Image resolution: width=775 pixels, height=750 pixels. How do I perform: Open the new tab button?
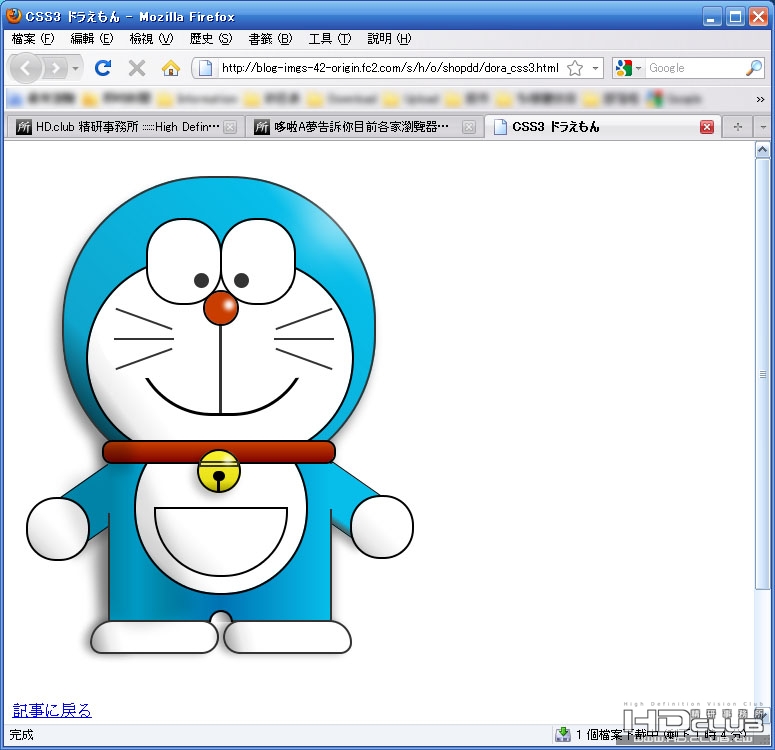(737, 127)
